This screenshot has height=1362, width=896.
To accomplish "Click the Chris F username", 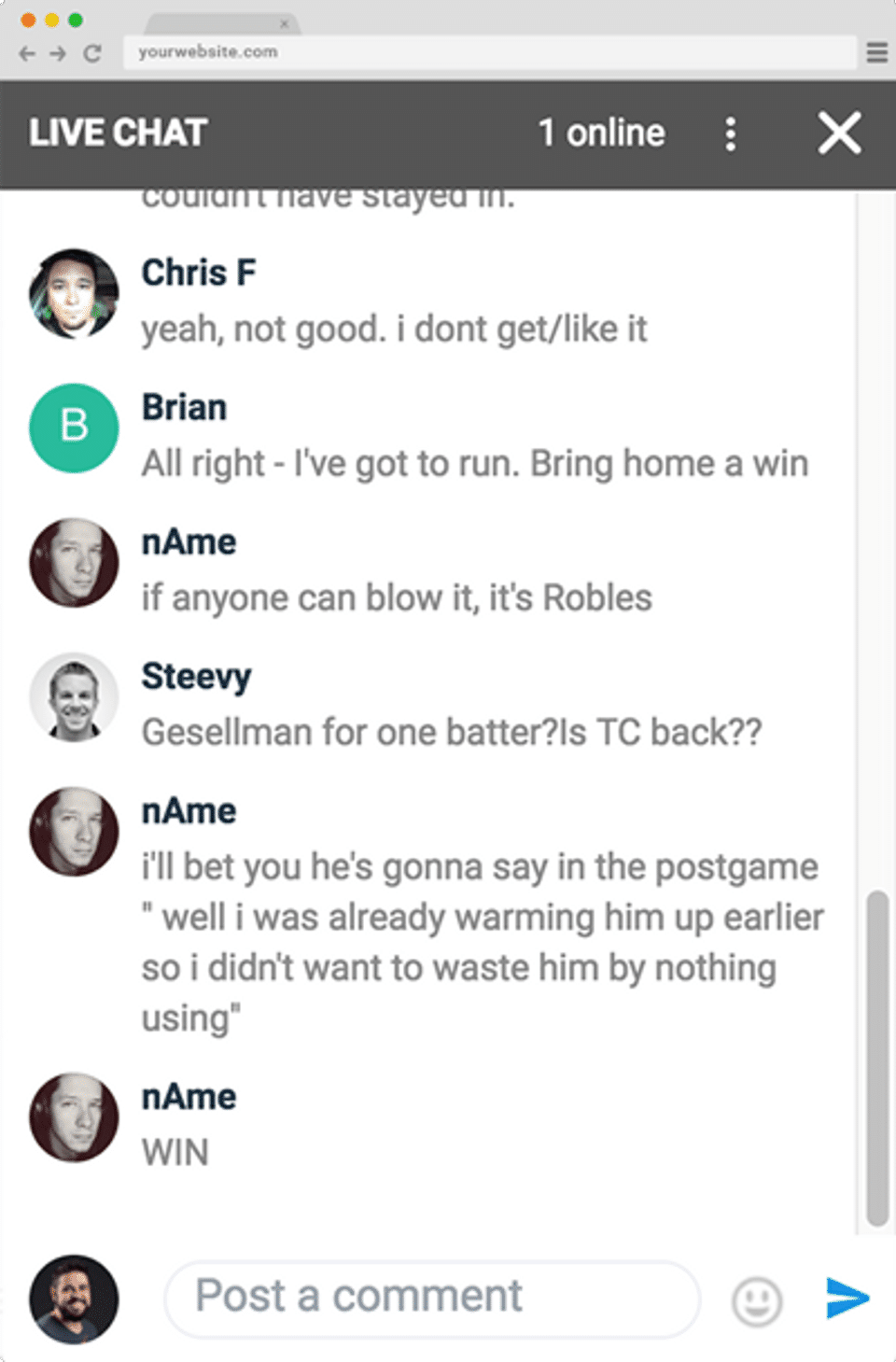I will pos(198,273).
